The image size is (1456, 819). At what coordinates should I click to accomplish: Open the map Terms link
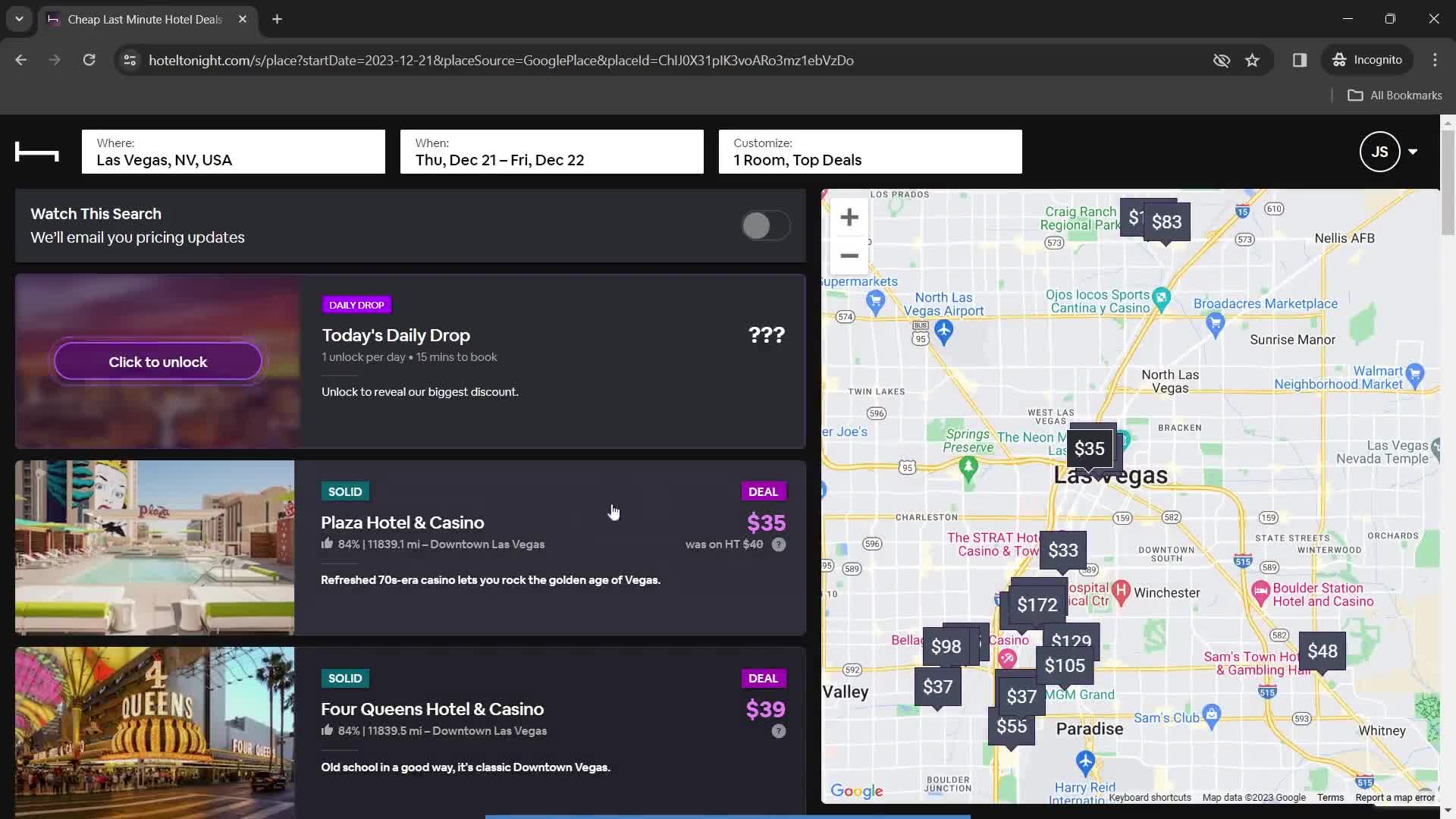tap(1330, 797)
